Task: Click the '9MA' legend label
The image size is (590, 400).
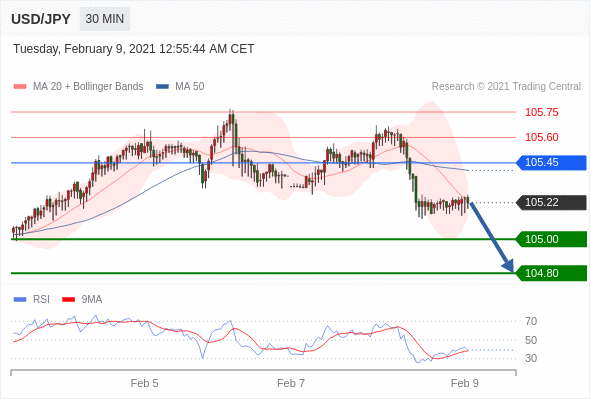Action: click(x=92, y=300)
